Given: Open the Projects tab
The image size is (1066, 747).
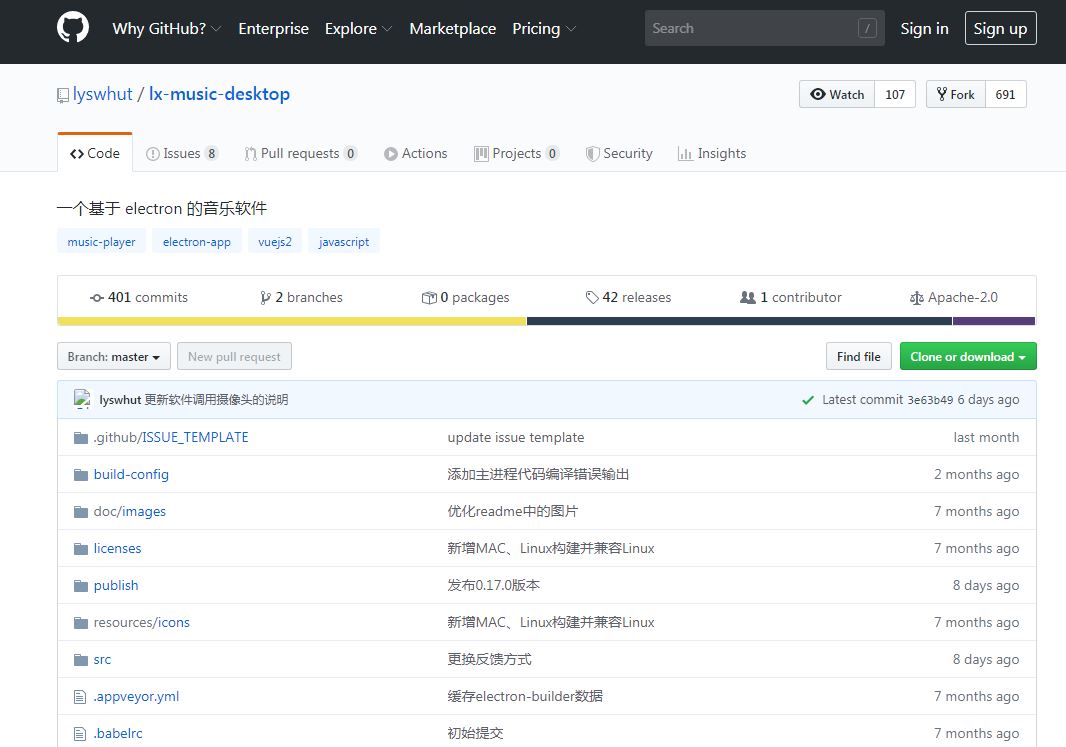Looking at the screenshot, I should coord(517,154).
